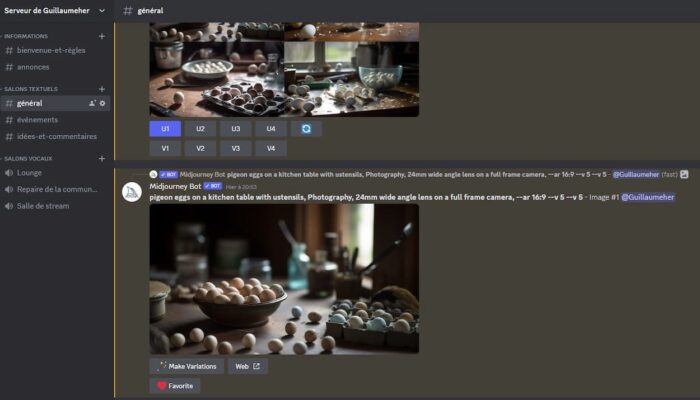
Task: Click the small avatar in reply preview
Action: pyautogui.click(x=153, y=175)
